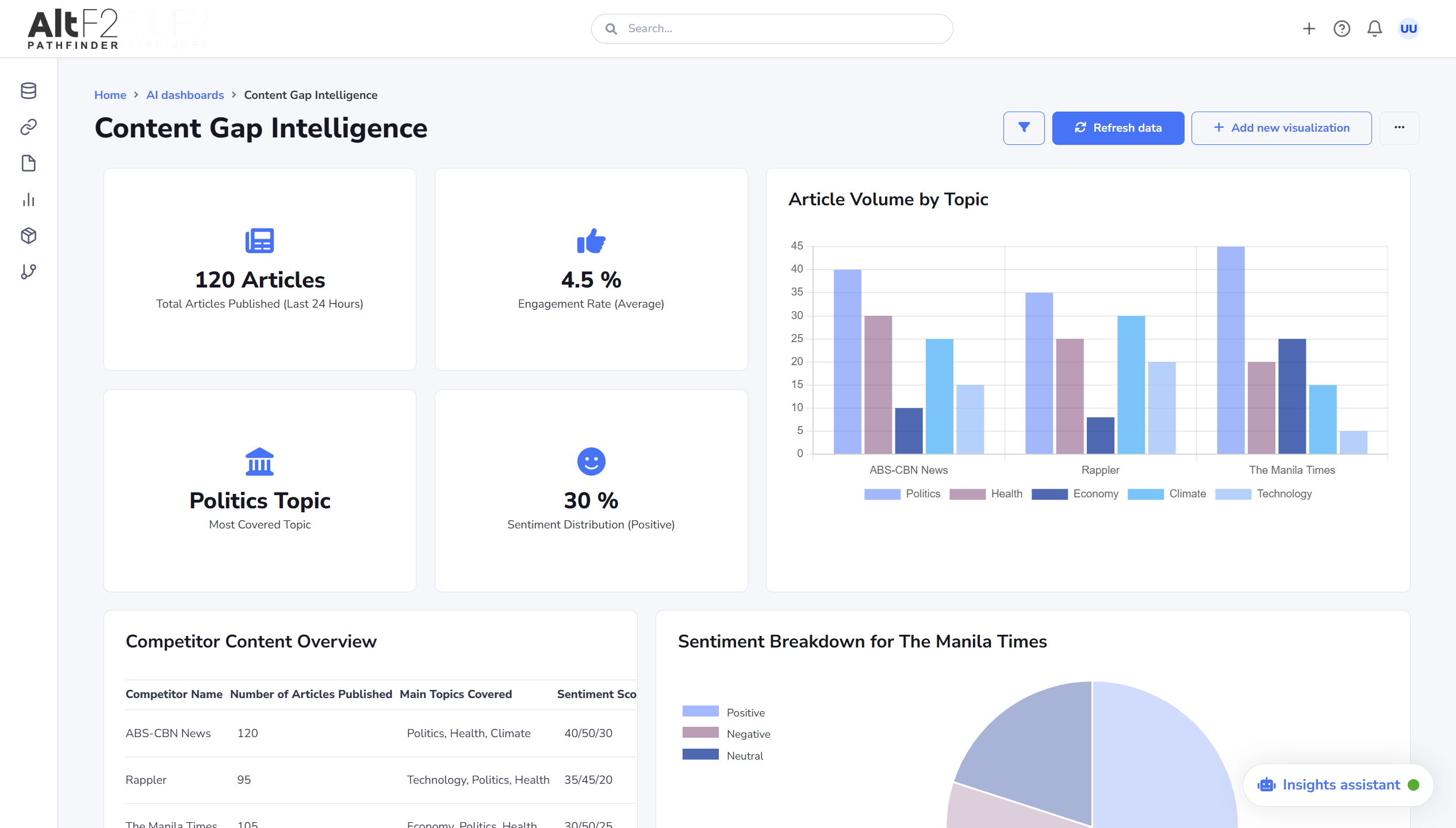The width and height of the screenshot is (1456, 828).
Task: Click the Rappler axis label on chart
Action: point(1100,470)
